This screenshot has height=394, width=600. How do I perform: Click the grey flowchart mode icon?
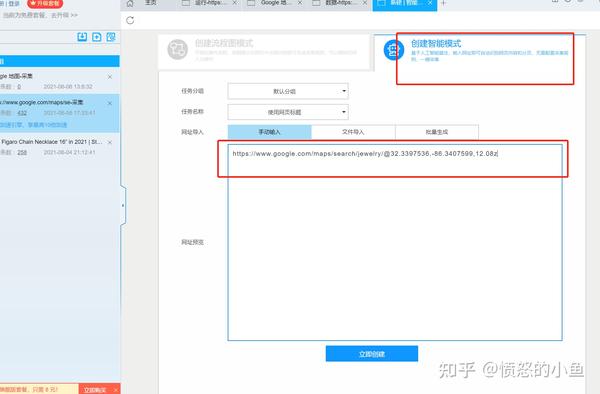[x=178, y=49]
